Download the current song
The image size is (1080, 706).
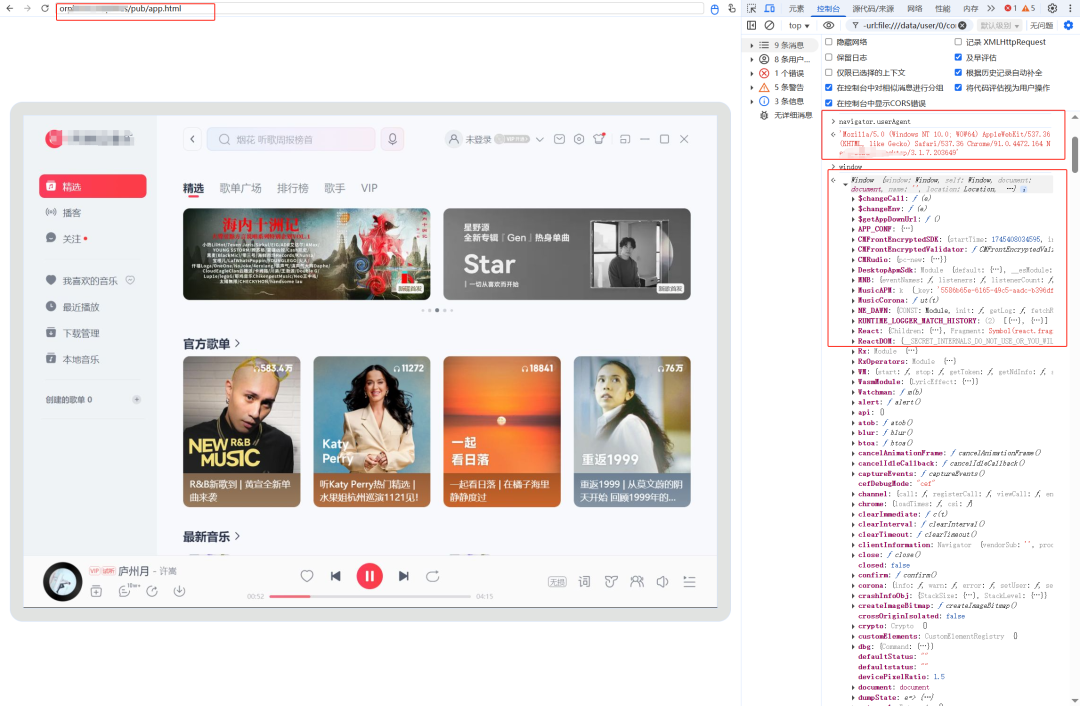pos(179,591)
